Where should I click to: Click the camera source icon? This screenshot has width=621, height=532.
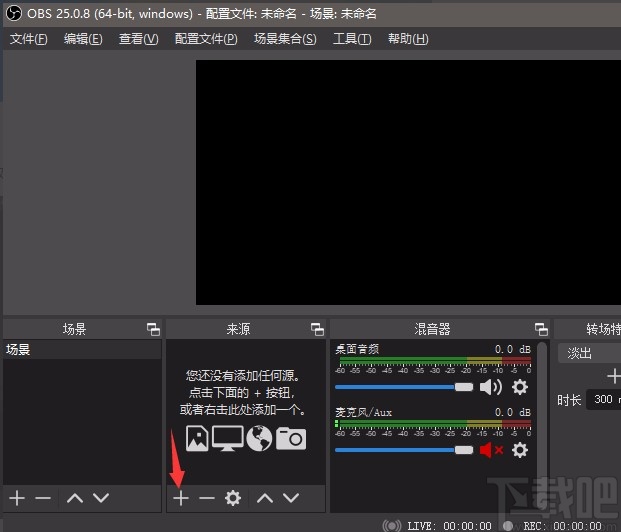click(x=291, y=439)
